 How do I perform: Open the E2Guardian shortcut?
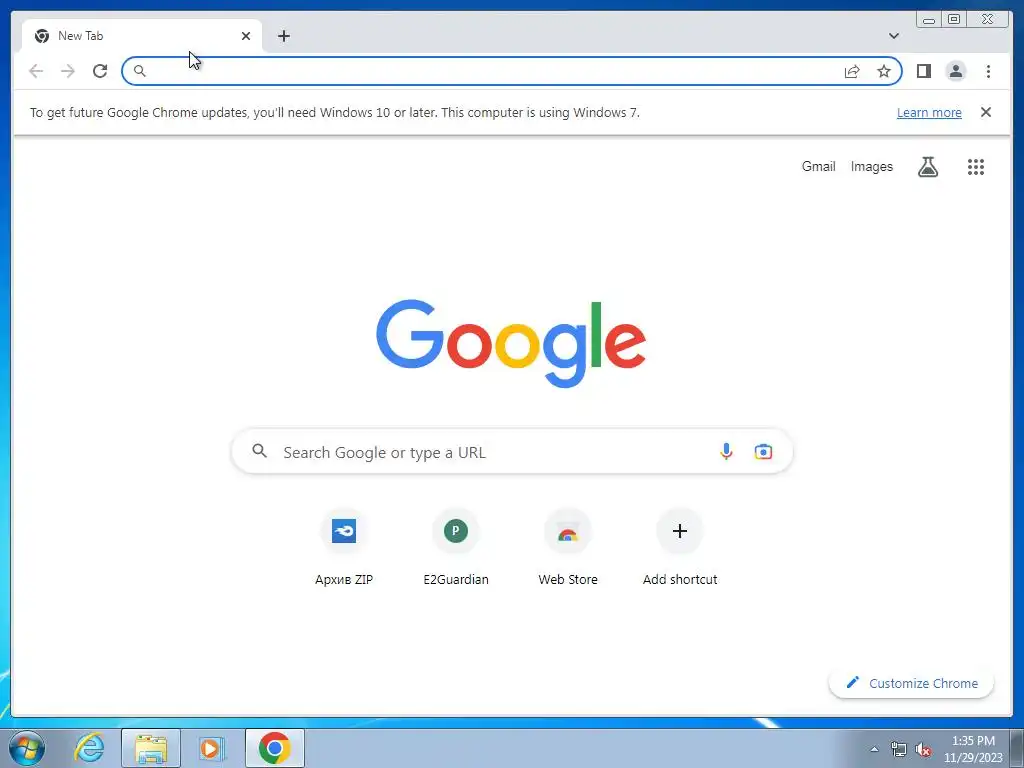coord(456,548)
